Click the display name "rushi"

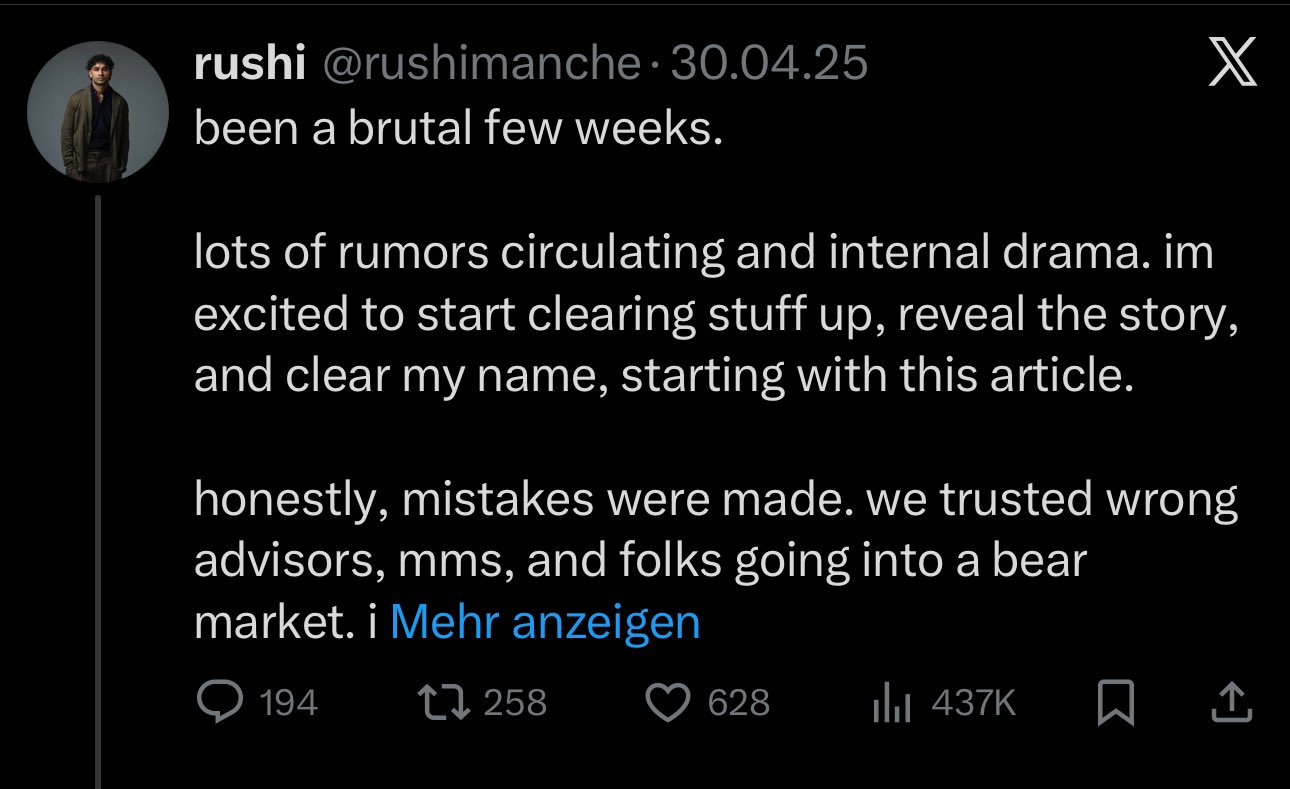point(248,65)
